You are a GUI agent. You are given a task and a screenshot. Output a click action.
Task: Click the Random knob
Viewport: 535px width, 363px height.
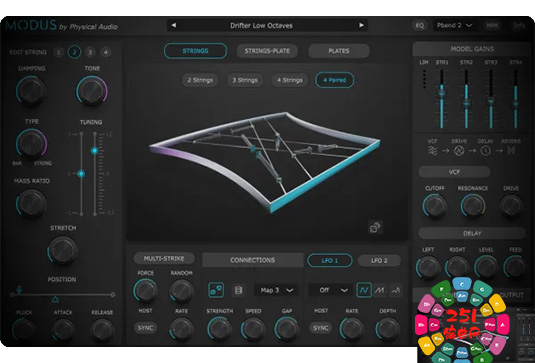coord(182,291)
